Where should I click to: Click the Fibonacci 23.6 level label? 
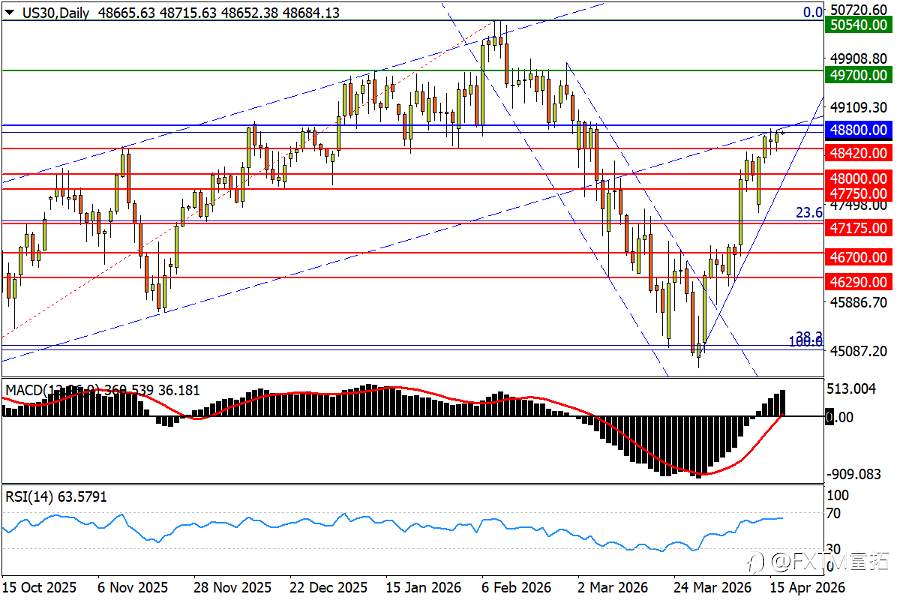(809, 212)
